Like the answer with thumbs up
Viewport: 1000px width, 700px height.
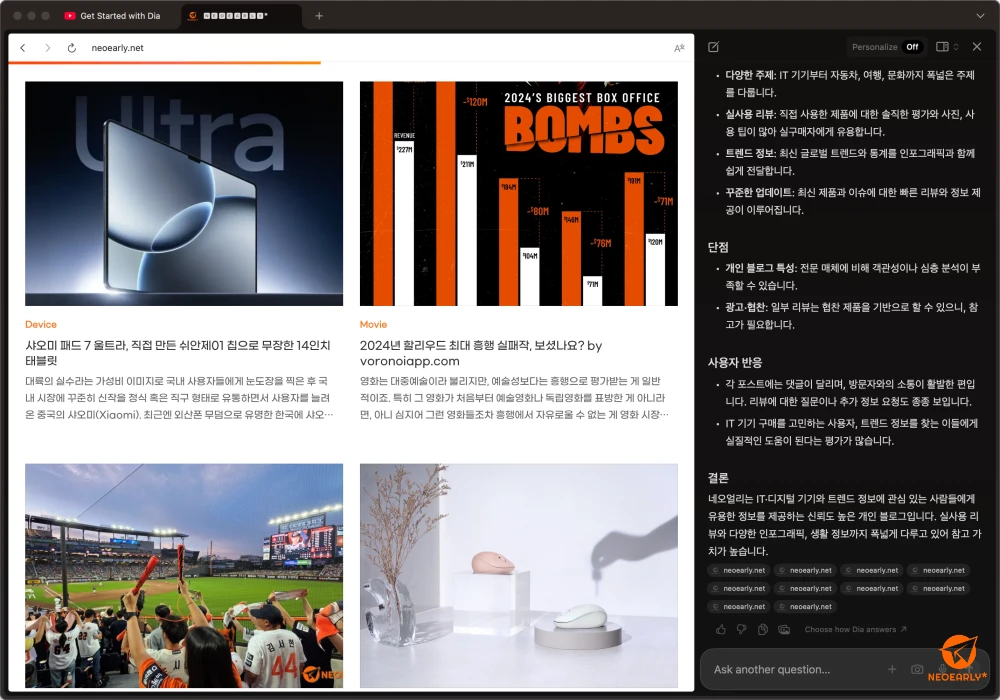click(721, 629)
